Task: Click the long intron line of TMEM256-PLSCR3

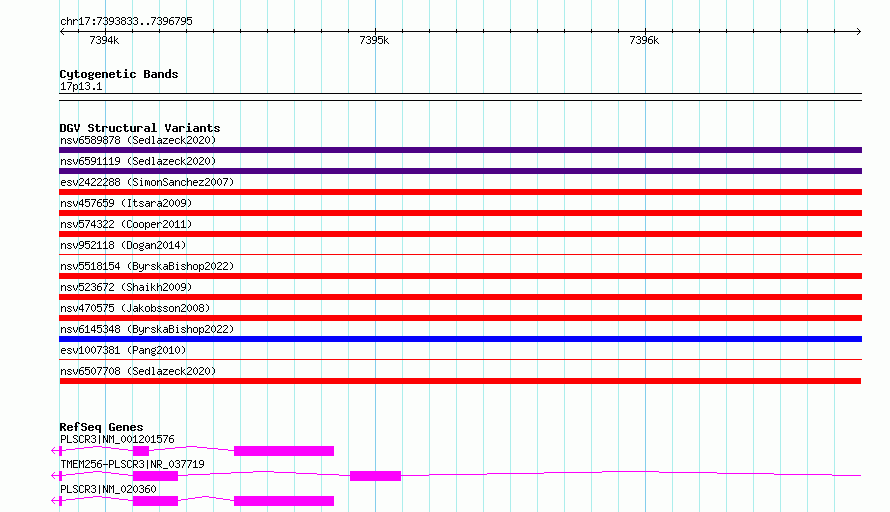Action: (631, 473)
